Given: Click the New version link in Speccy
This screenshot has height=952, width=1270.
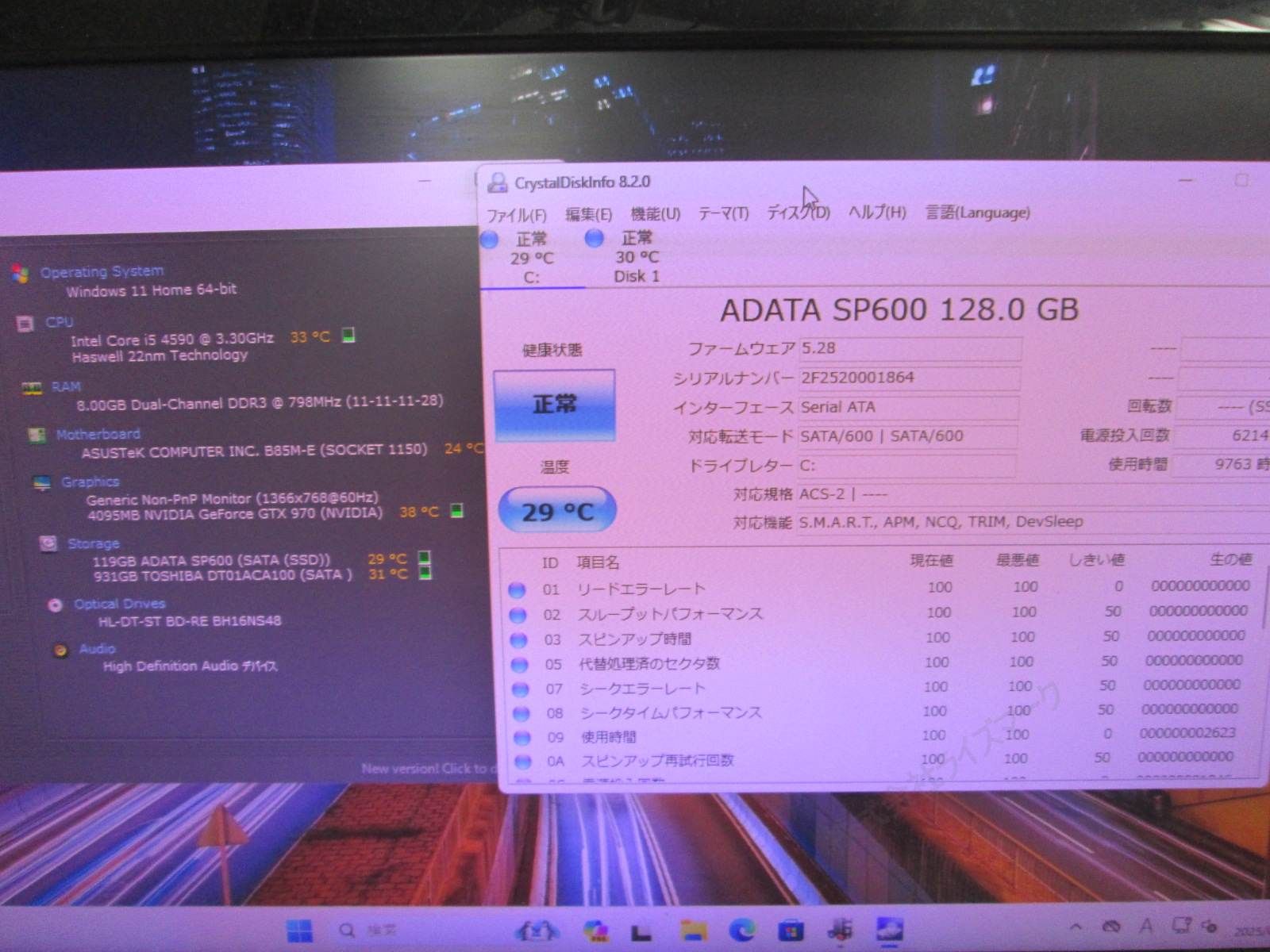Looking at the screenshot, I should point(429,768).
